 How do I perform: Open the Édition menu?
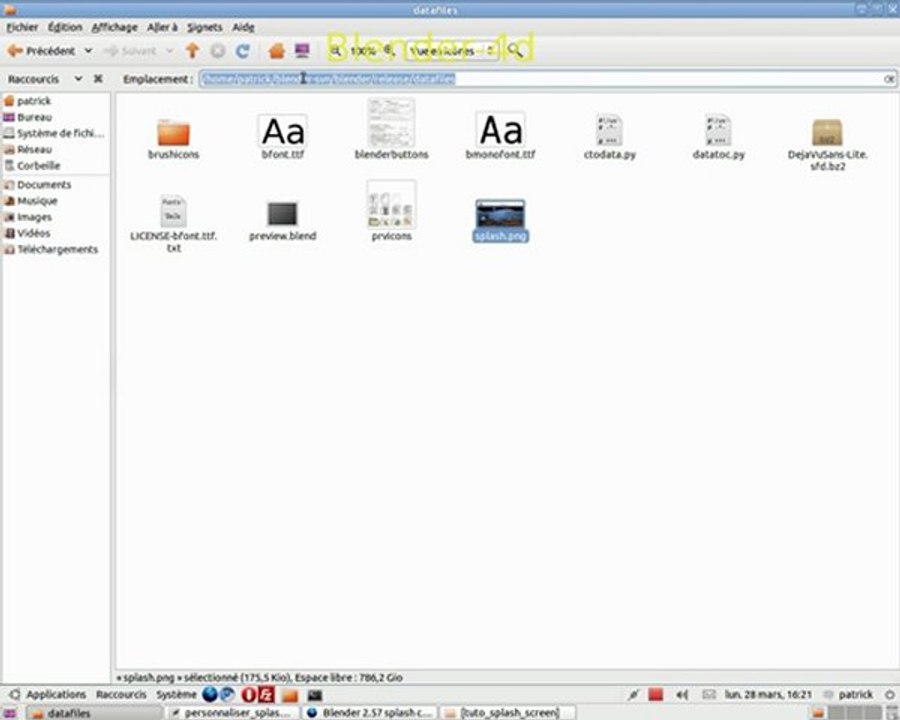[x=65, y=27]
